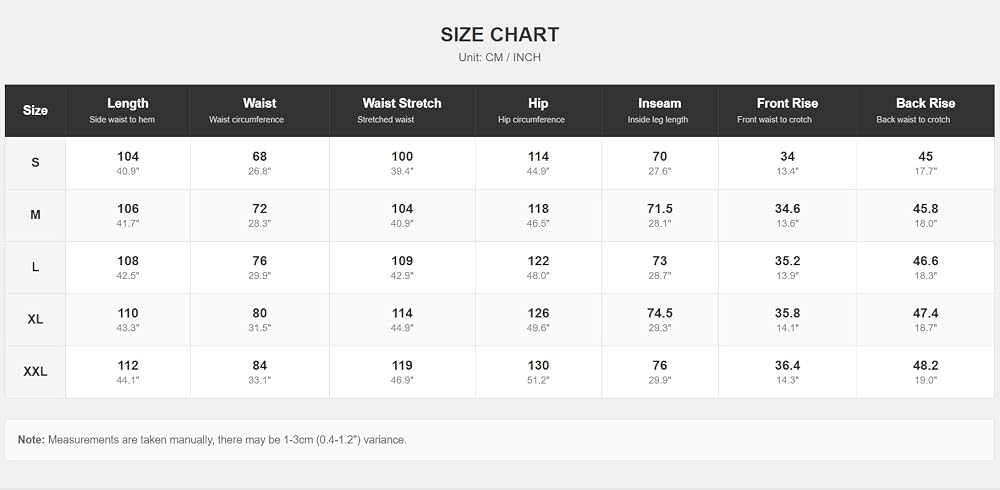The height and width of the screenshot is (490, 1000).
Task: Click the 122 hip value for L
Action: click(538, 261)
